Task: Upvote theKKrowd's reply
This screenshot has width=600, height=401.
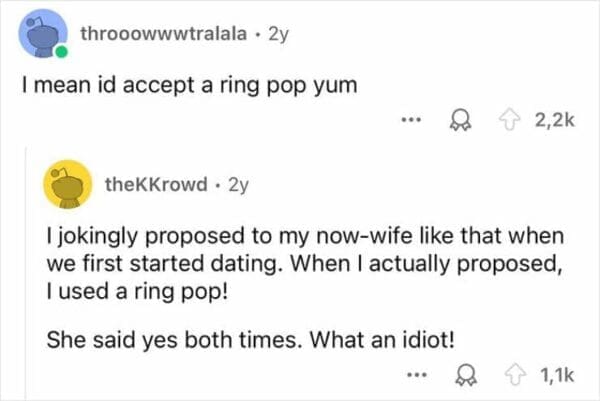Action: (515, 375)
